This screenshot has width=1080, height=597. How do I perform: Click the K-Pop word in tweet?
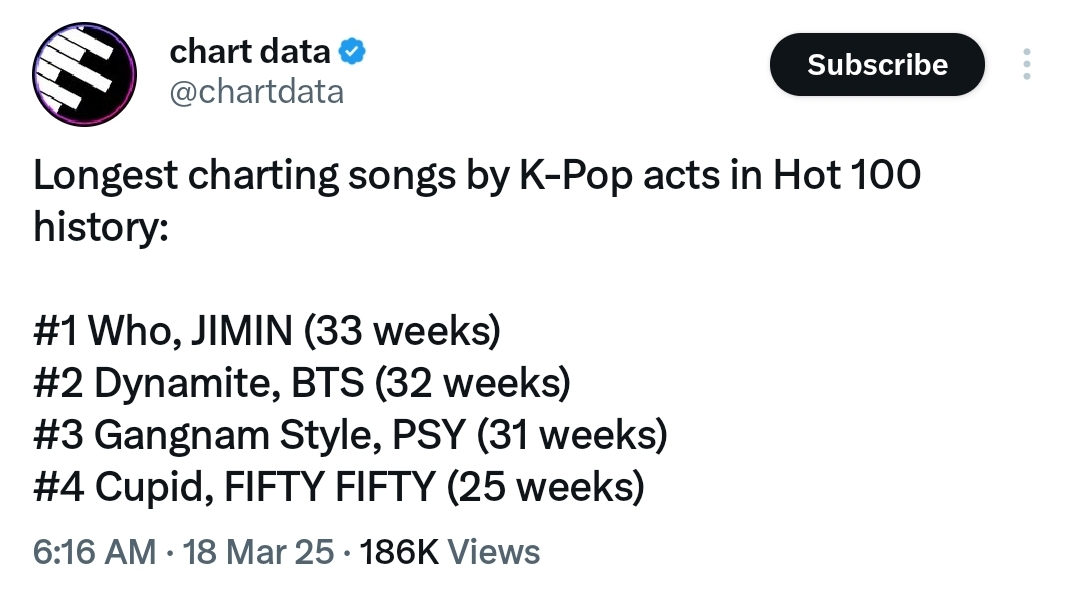click(575, 176)
